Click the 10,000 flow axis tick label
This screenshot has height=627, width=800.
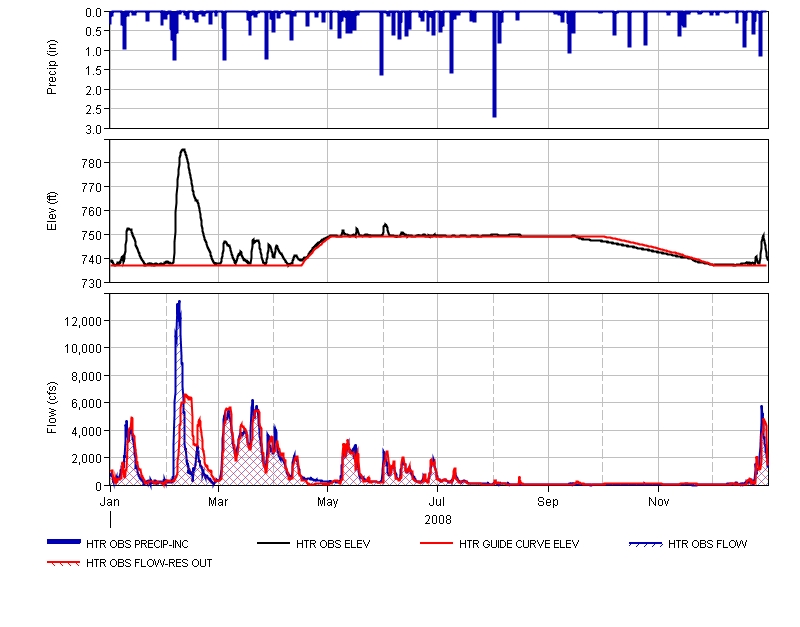click(83, 349)
